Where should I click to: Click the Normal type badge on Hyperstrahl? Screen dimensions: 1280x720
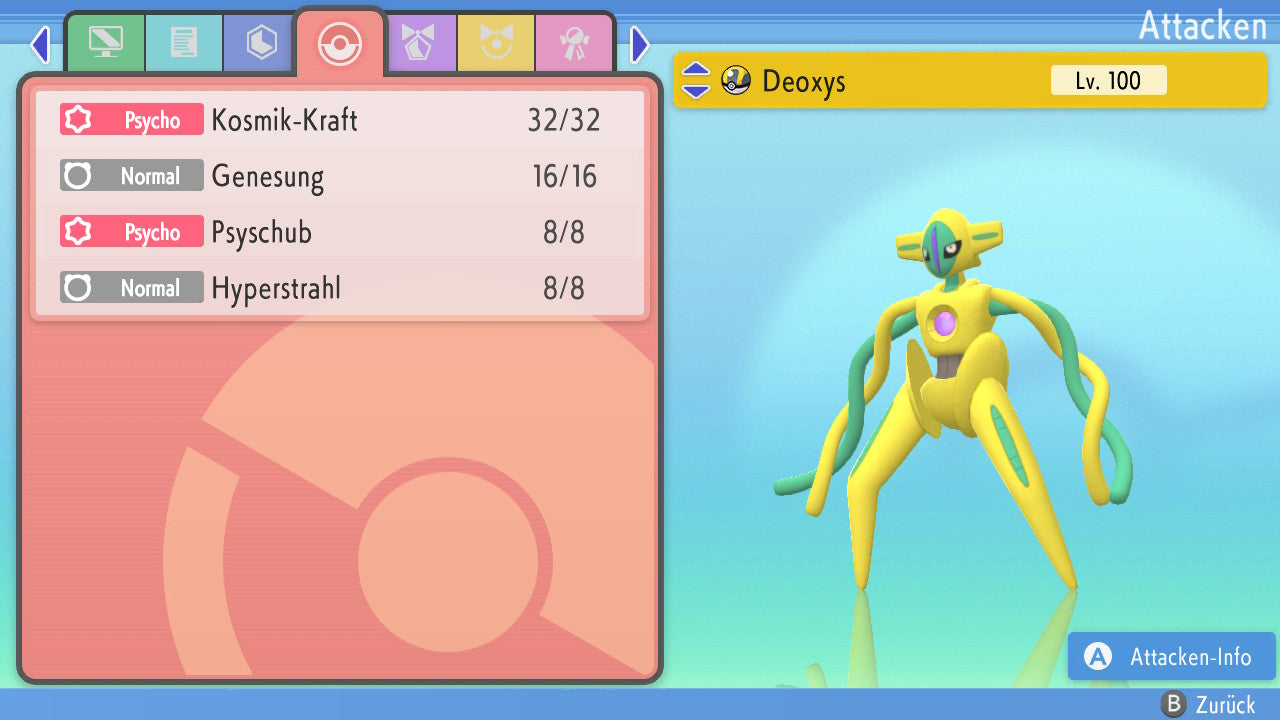(x=132, y=288)
